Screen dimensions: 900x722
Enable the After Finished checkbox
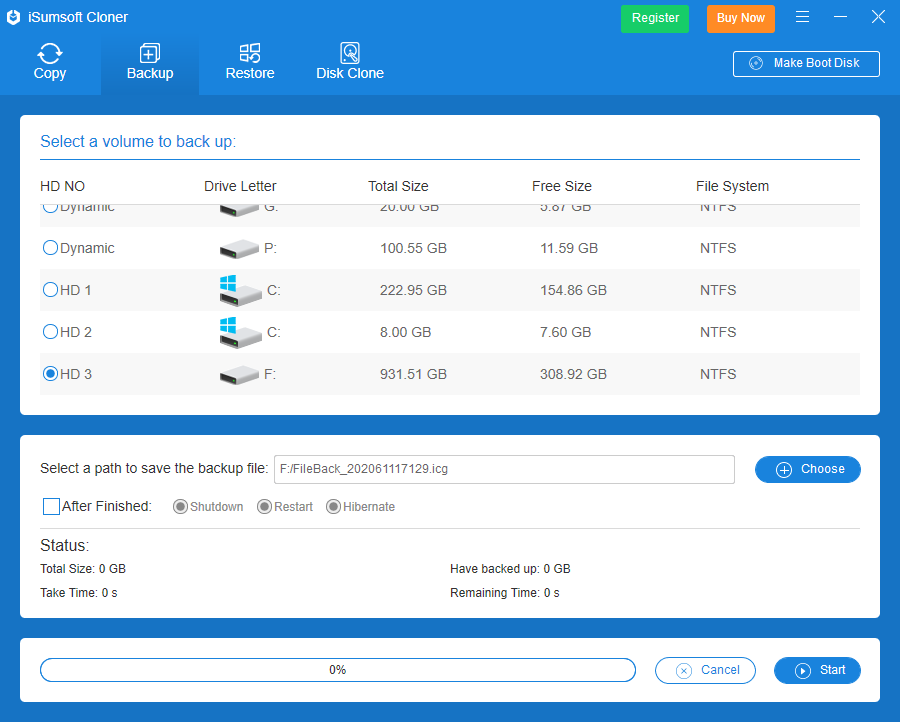(52, 507)
